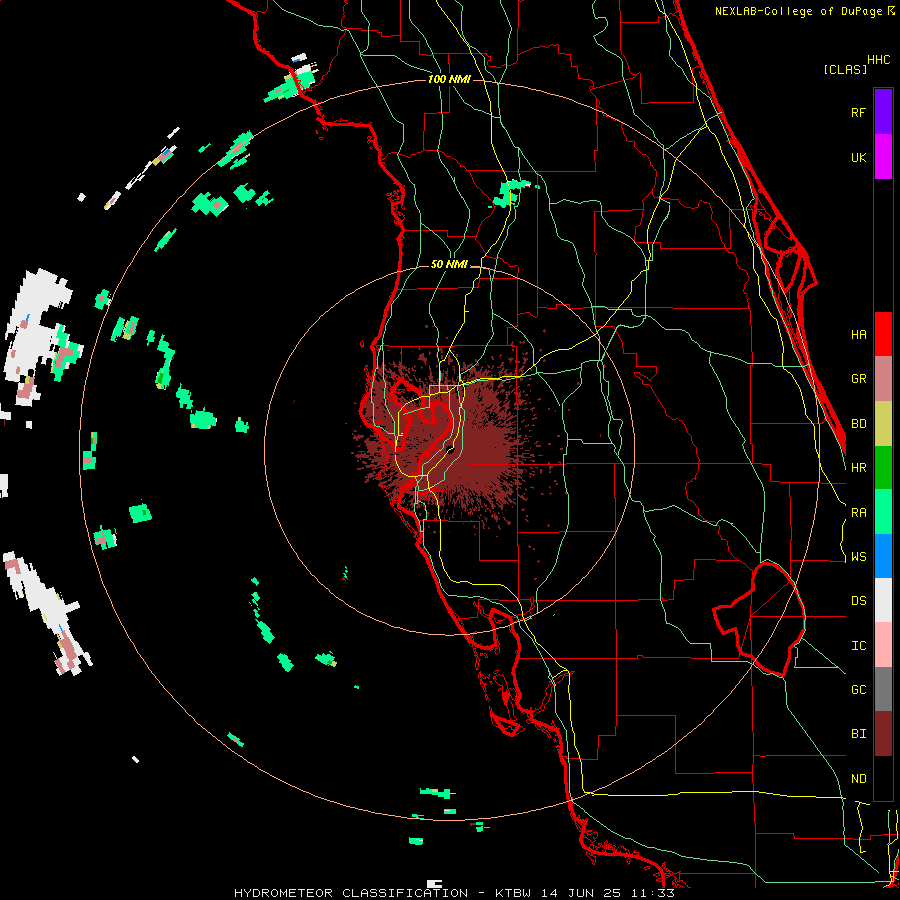Click the "HR" legend label

tap(858, 468)
